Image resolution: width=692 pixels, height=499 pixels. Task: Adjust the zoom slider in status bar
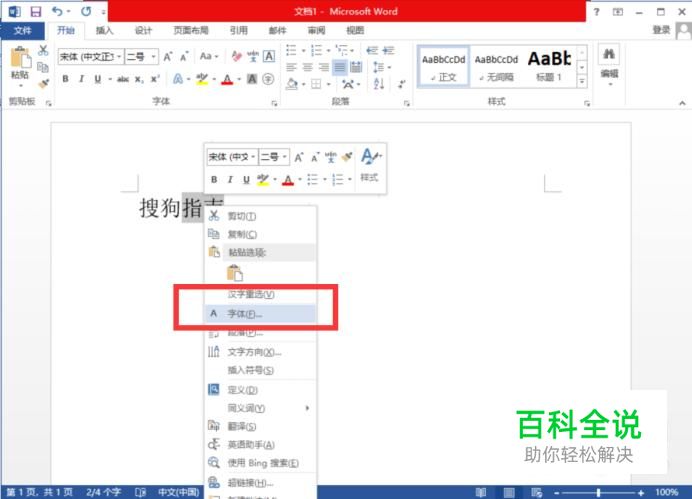pyautogui.click(x=598, y=492)
